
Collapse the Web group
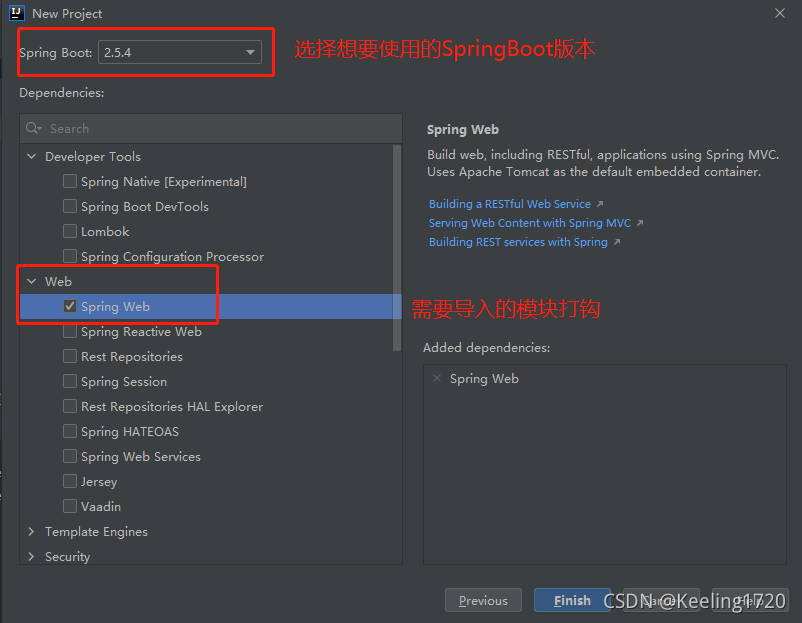click(x=32, y=281)
